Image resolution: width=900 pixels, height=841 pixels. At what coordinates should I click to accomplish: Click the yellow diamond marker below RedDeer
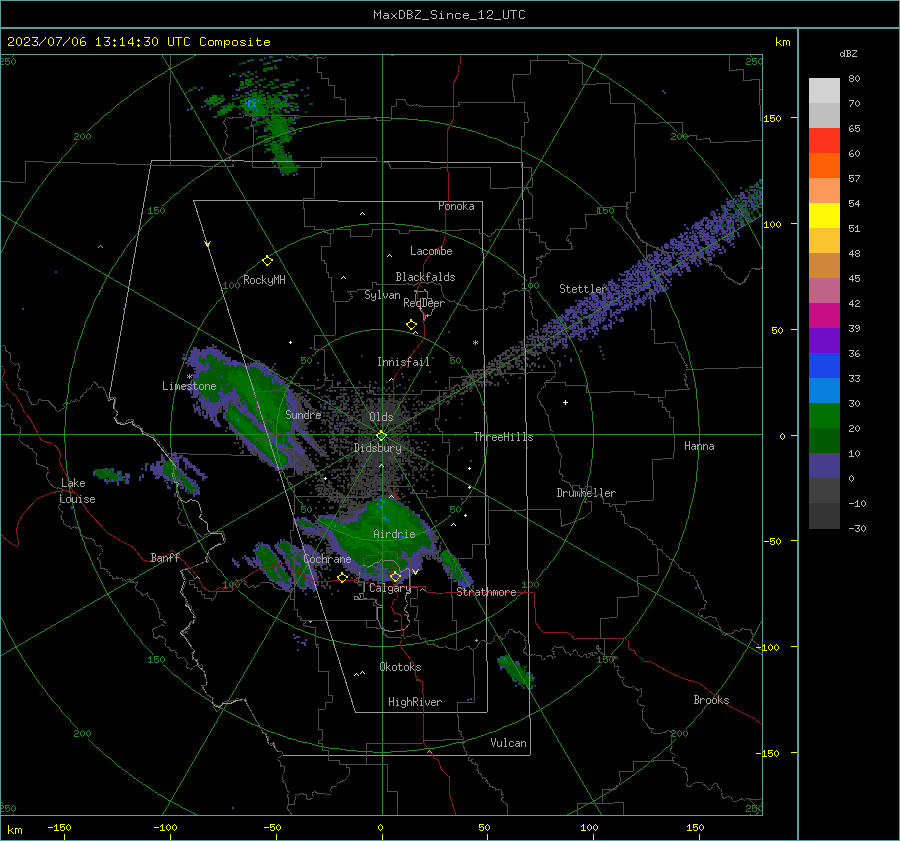411,325
